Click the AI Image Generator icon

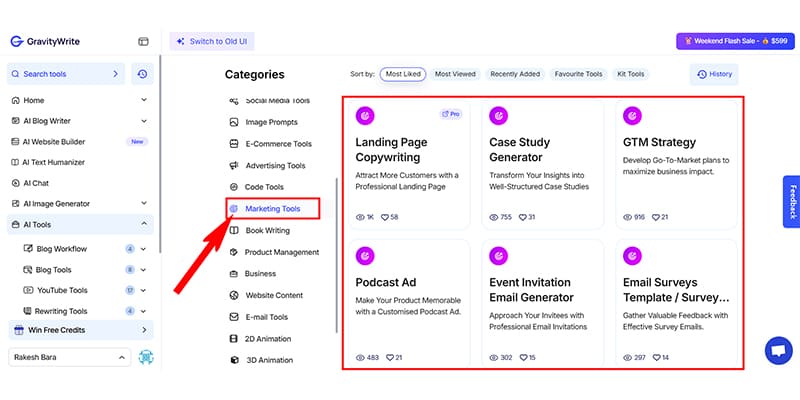15,204
